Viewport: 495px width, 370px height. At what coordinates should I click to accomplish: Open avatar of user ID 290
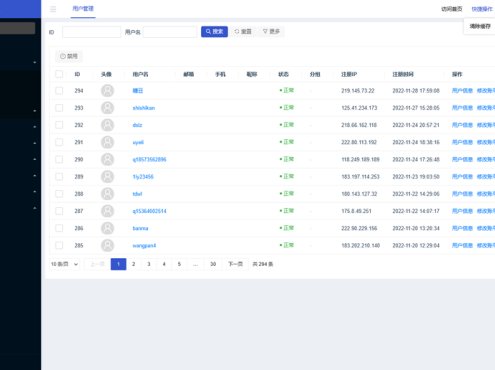107,159
